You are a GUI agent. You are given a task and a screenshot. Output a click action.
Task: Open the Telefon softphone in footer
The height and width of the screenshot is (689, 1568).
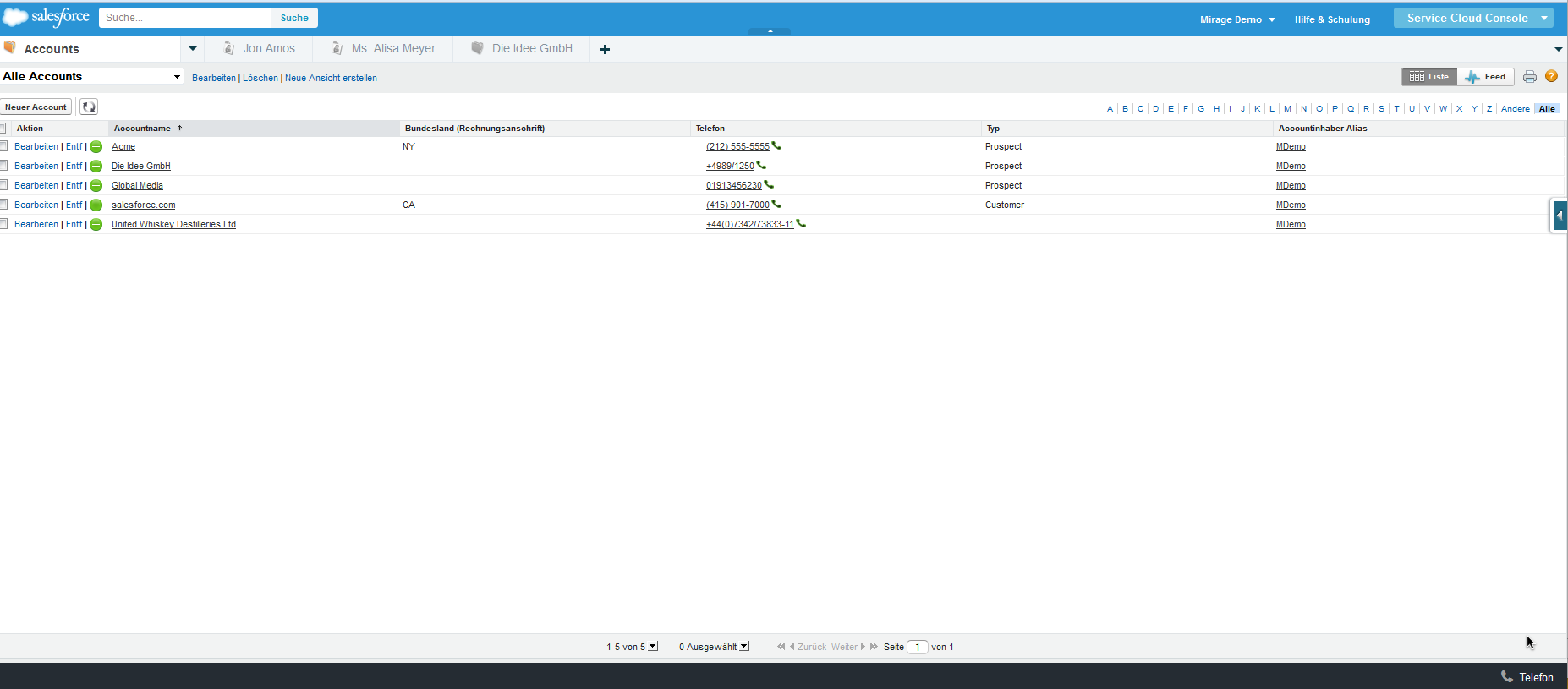tap(1527, 677)
